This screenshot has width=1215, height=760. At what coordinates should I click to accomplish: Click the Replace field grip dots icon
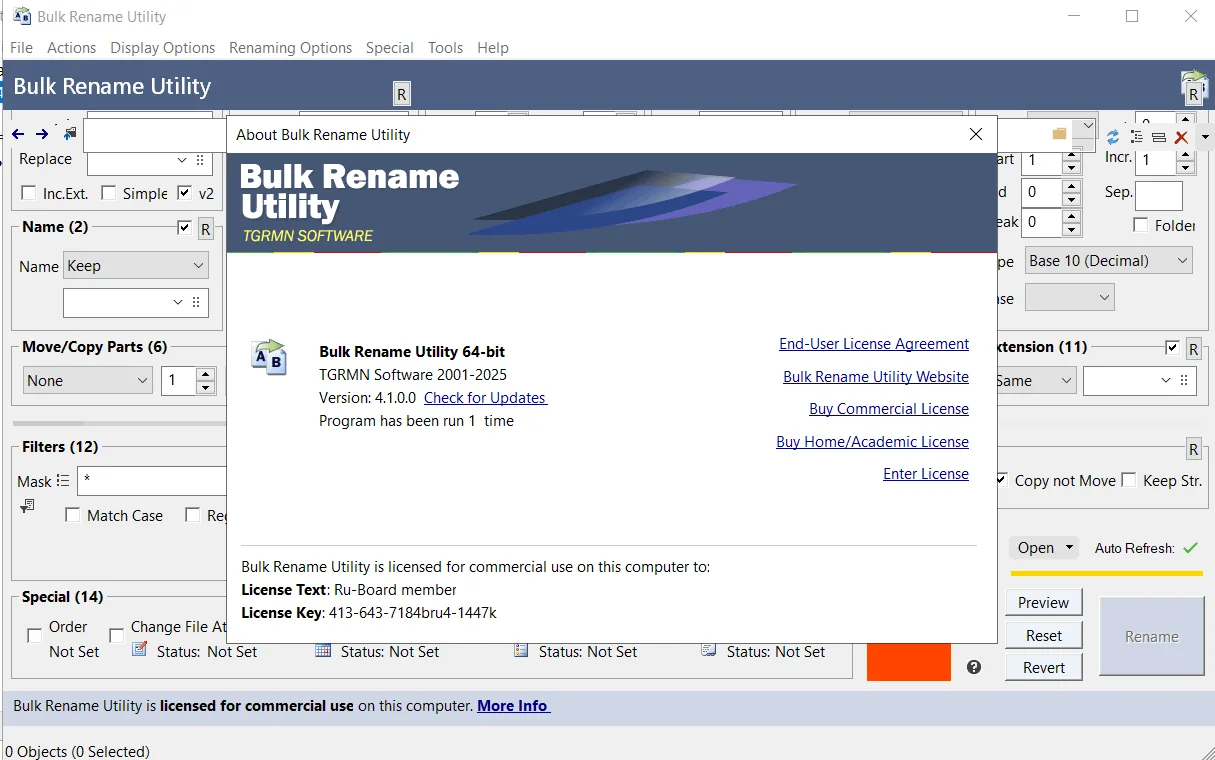(x=200, y=160)
